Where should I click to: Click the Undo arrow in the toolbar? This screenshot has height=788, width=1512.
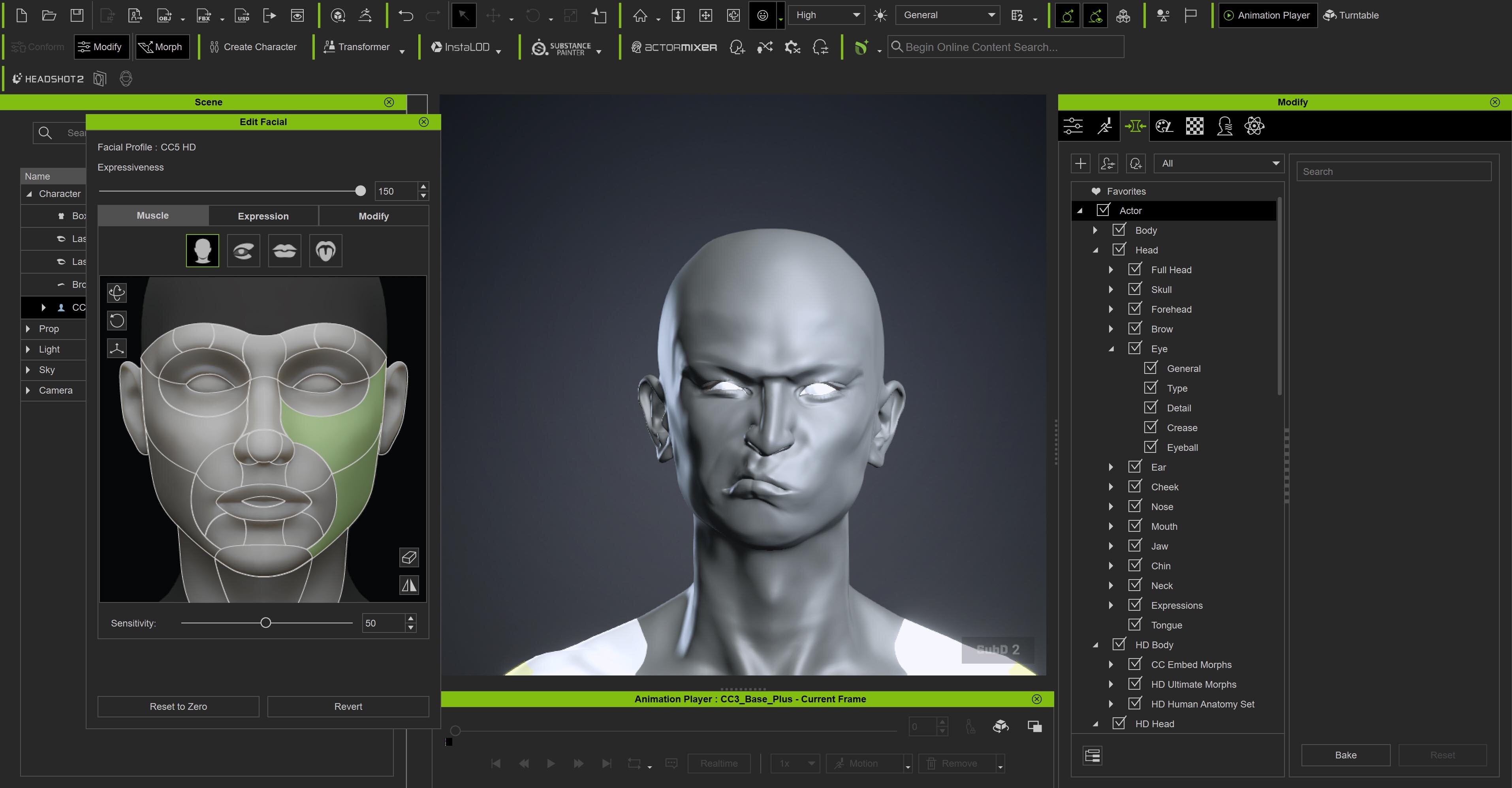(x=406, y=15)
